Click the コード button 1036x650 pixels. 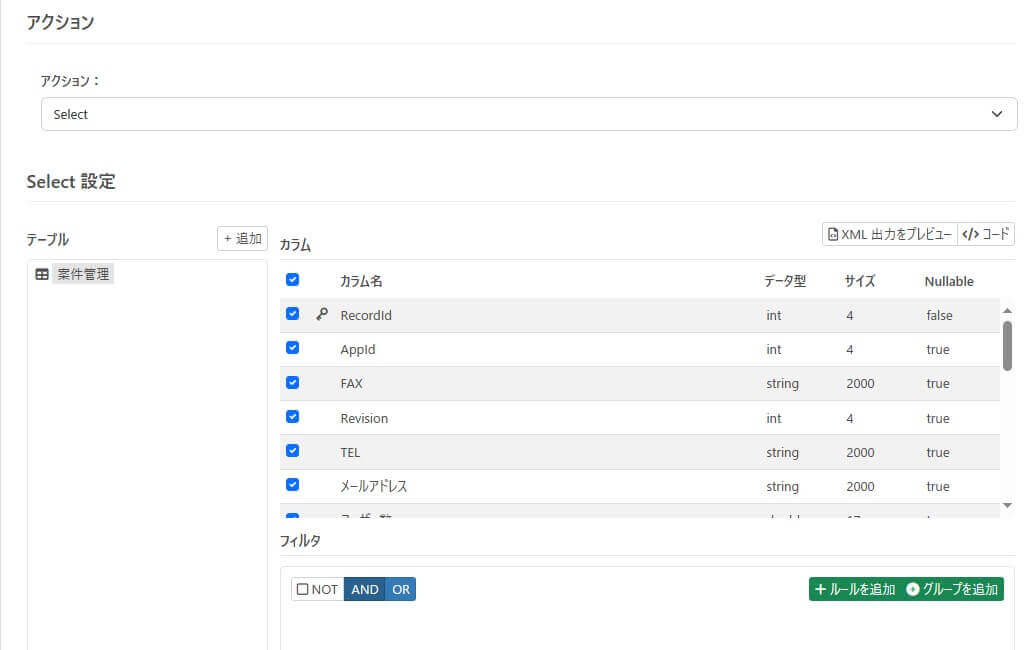coord(985,235)
